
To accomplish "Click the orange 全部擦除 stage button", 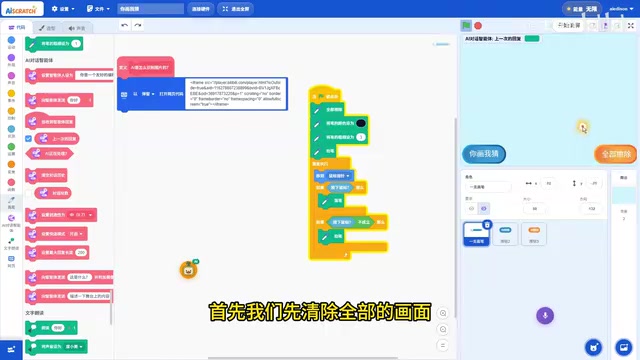I will tap(616, 154).
